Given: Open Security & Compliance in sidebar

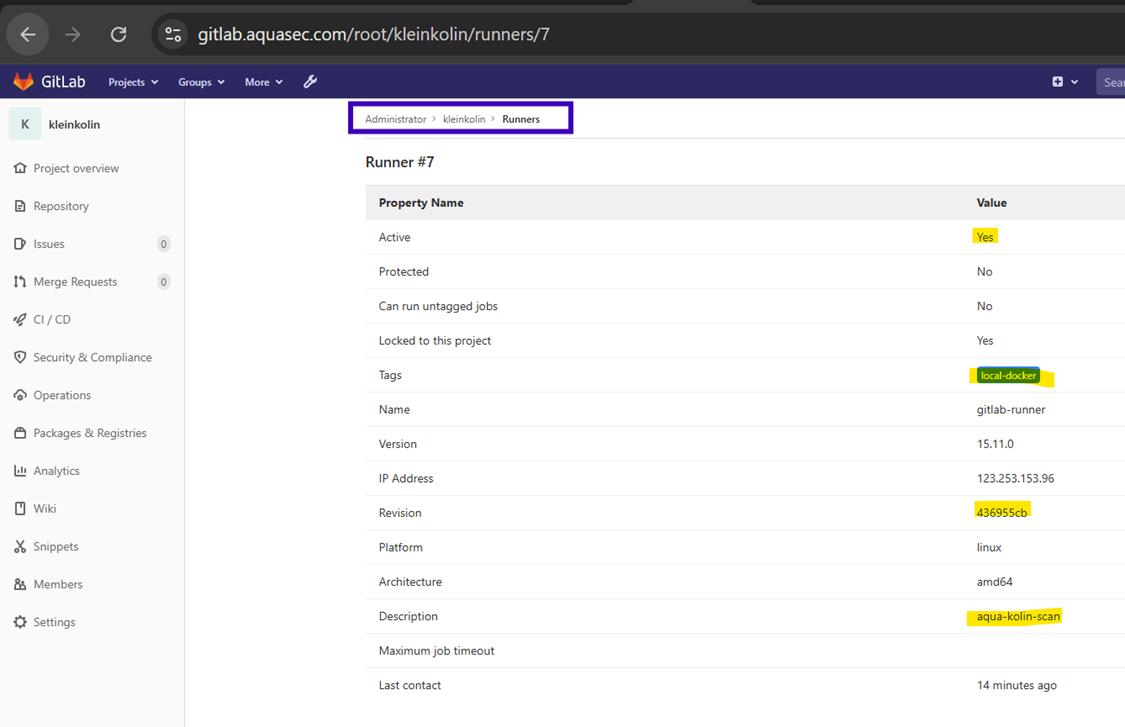Looking at the screenshot, I should pyautogui.click(x=93, y=357).
